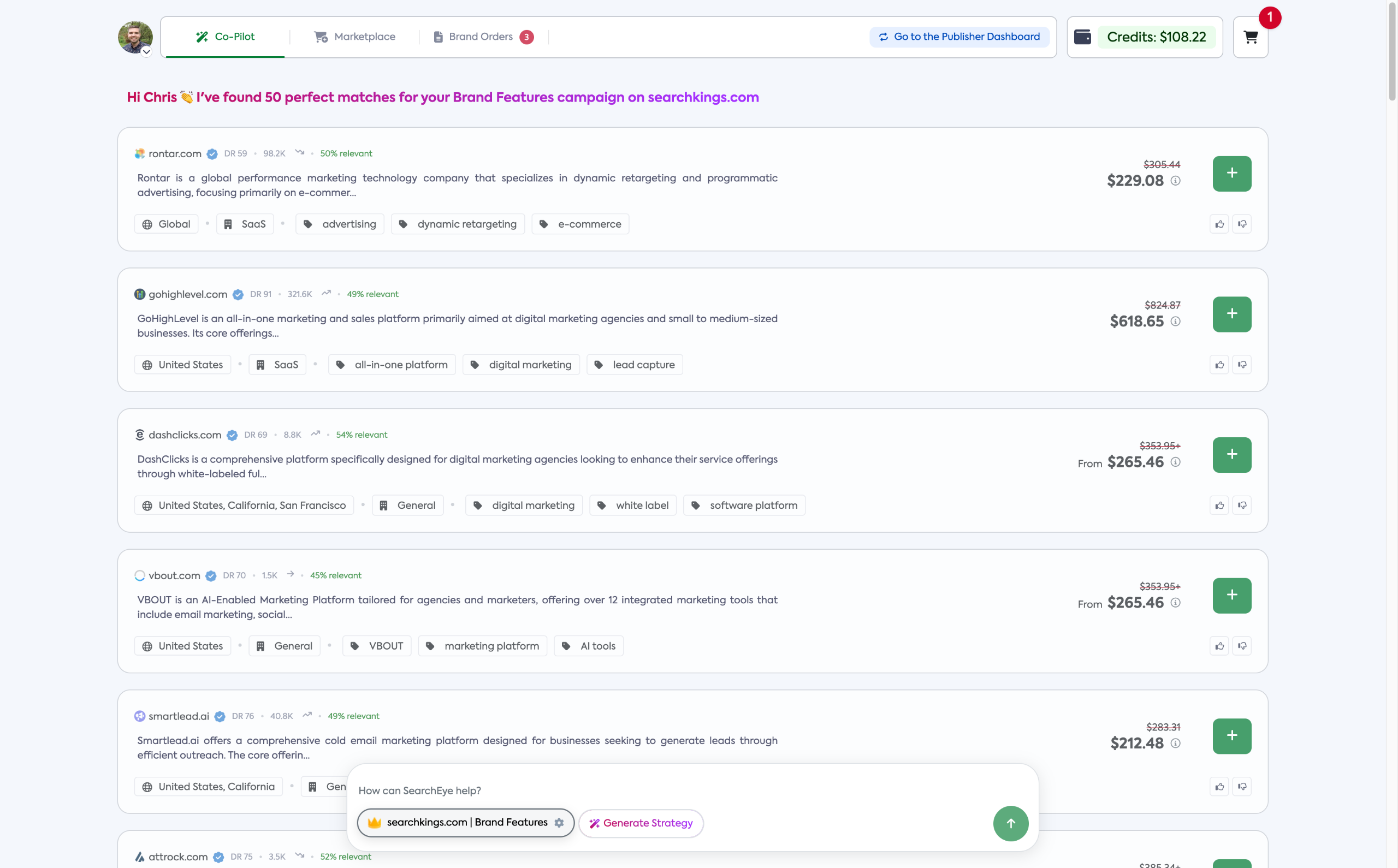Viewport: 1398px width, 868px height.
Task: Thumbs up the rontar.com match
Action: point(1219,224)
